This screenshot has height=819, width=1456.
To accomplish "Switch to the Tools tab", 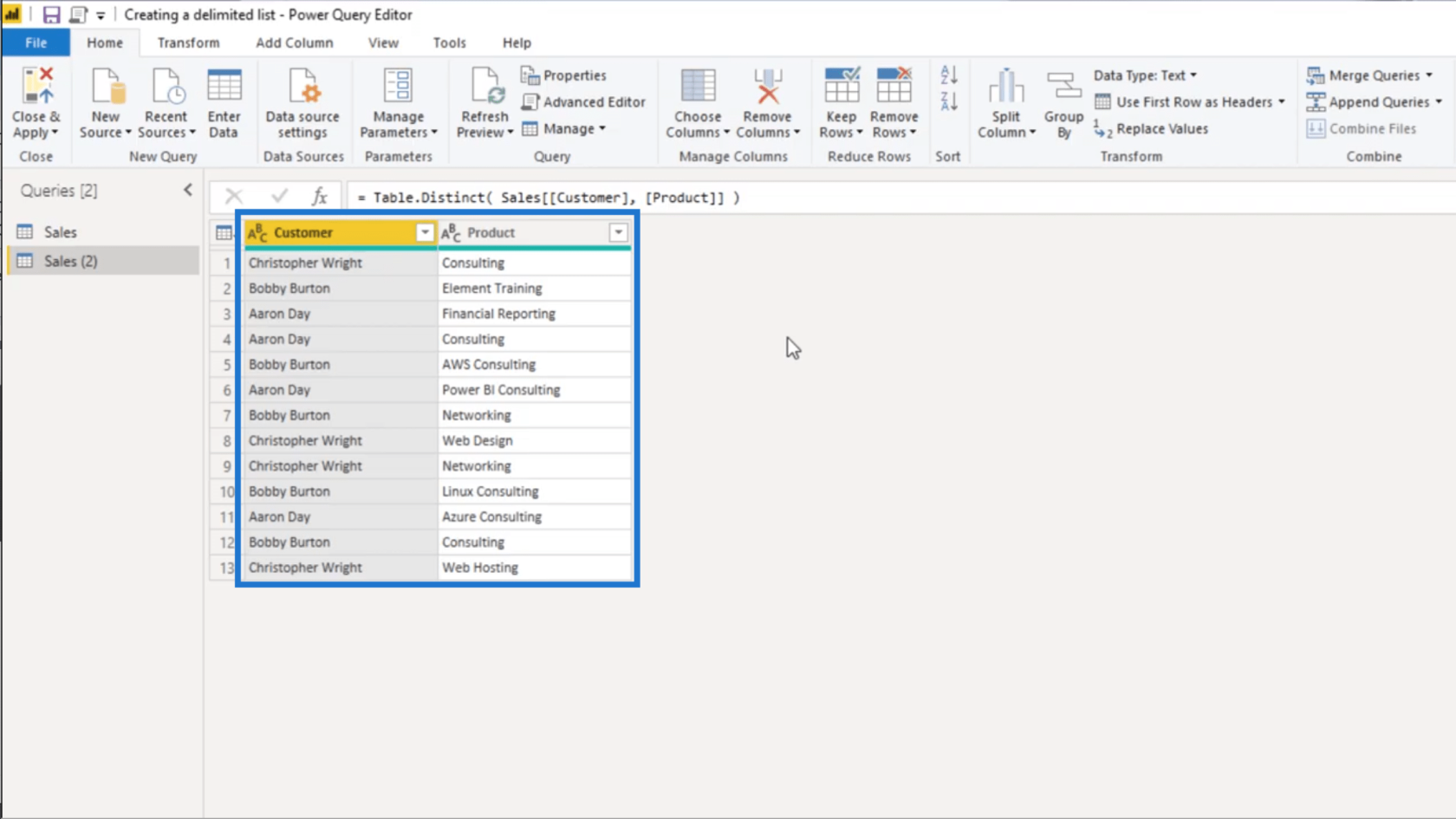I will click(x=450, y=42).
